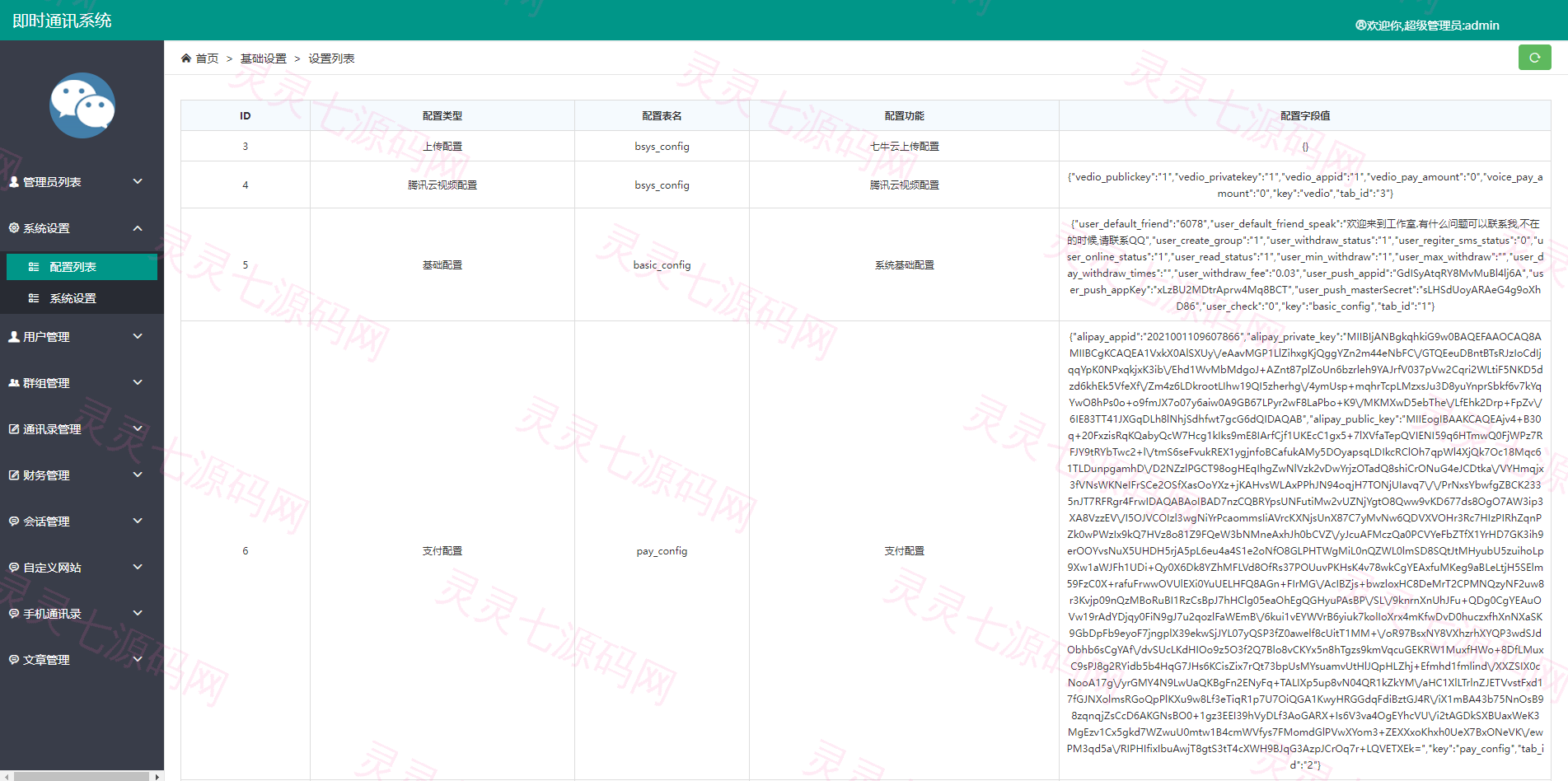
Task: Click the 用户管理 person icon
Action: pyautogui.click(x=14, y=337)
